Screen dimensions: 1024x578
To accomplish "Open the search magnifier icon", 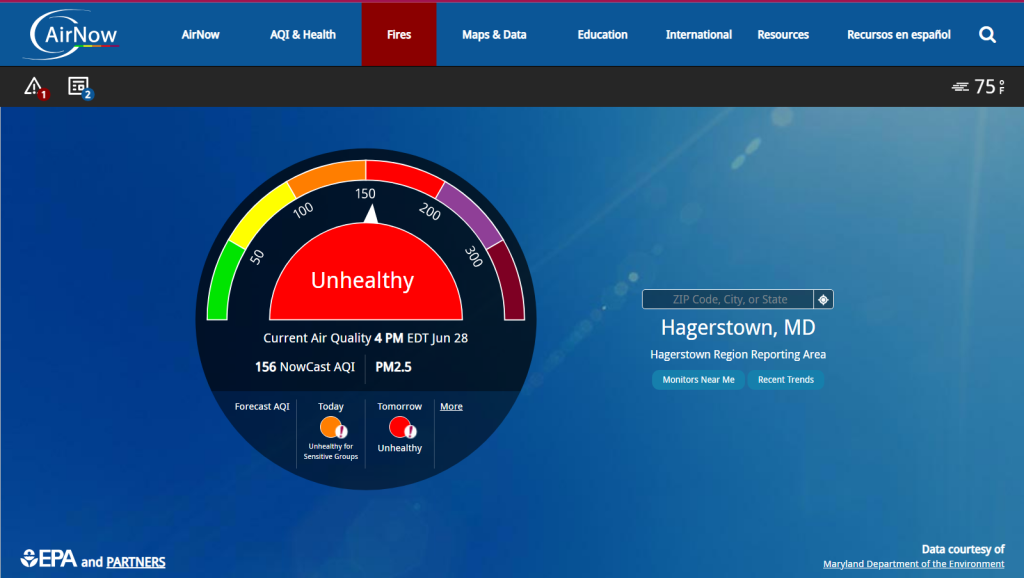I will pyautogui.click(x=987, y=35).
